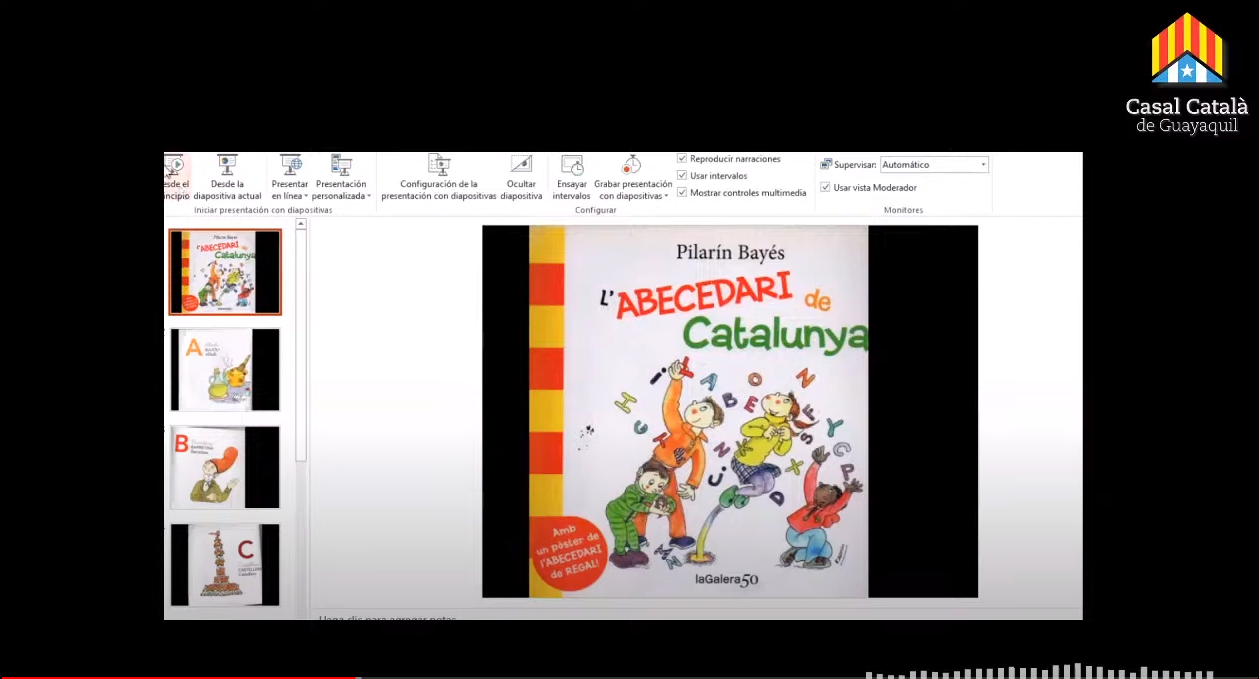Screen dimensions: 1259x679
Task: Click the video progress bar at the bottom
Action: click(x=629, y=677)
